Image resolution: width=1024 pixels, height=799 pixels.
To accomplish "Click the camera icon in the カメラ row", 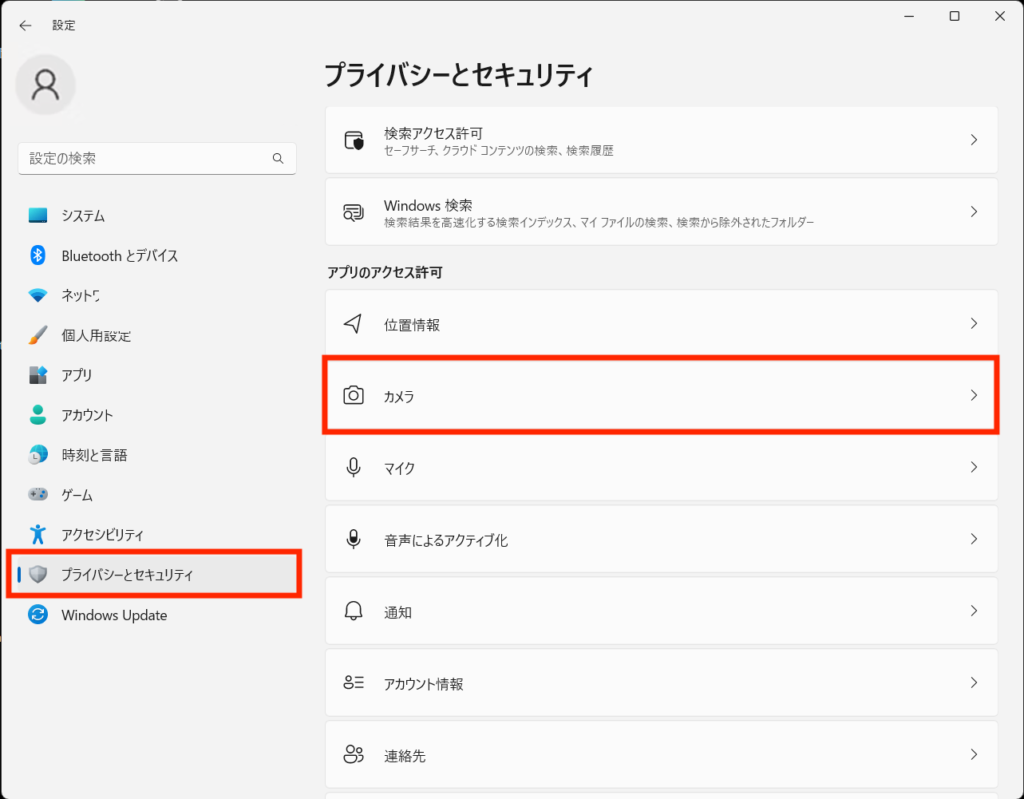I will click(x=353, y=396).
